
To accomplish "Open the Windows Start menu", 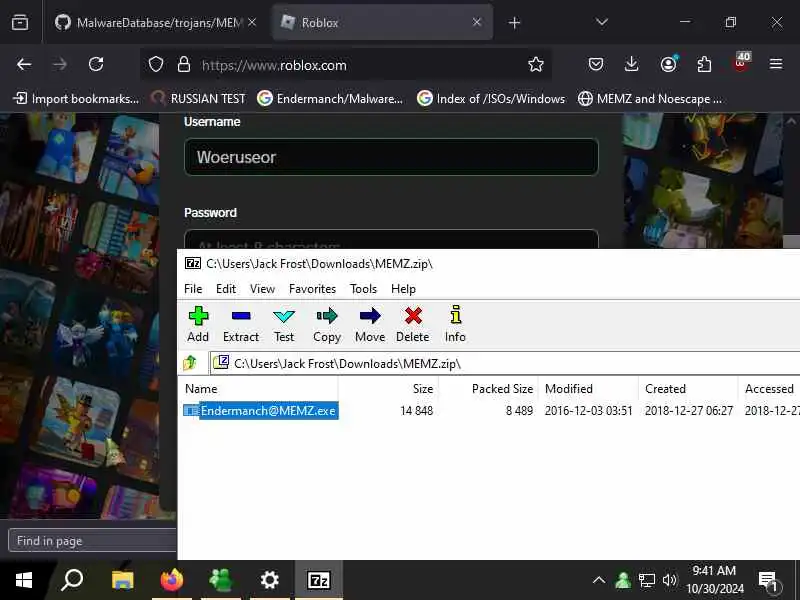I will (24, 580).
